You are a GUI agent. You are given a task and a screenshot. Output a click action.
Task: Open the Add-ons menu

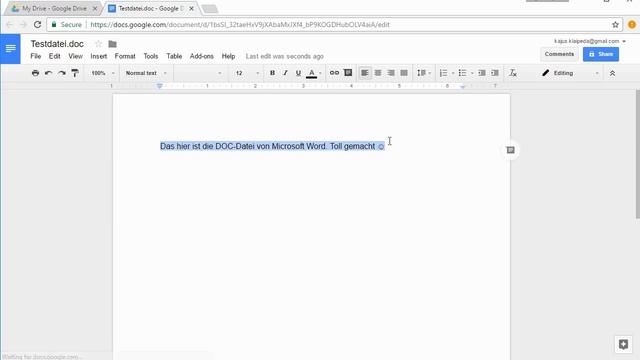(x=202, y=56)
